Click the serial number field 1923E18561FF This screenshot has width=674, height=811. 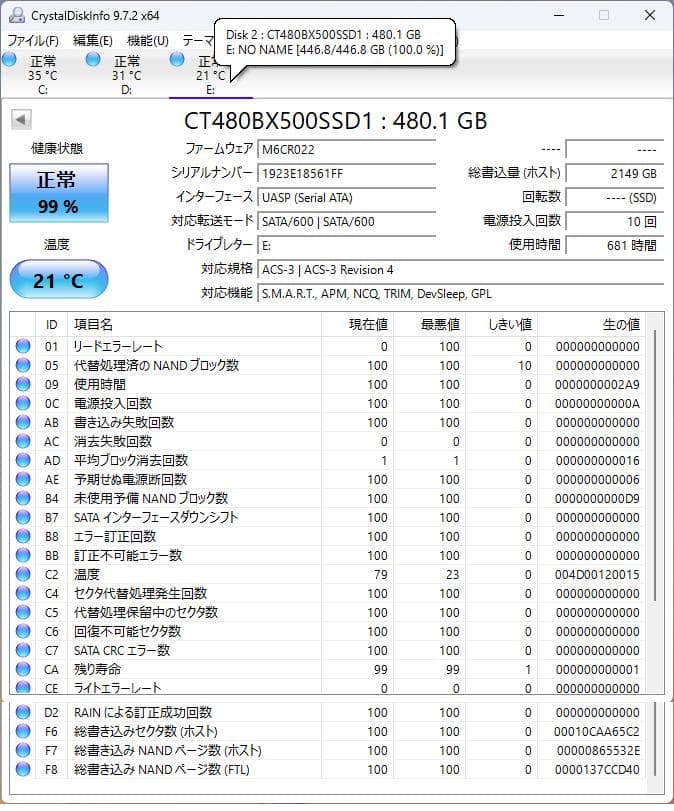click(x=347, y=173)
